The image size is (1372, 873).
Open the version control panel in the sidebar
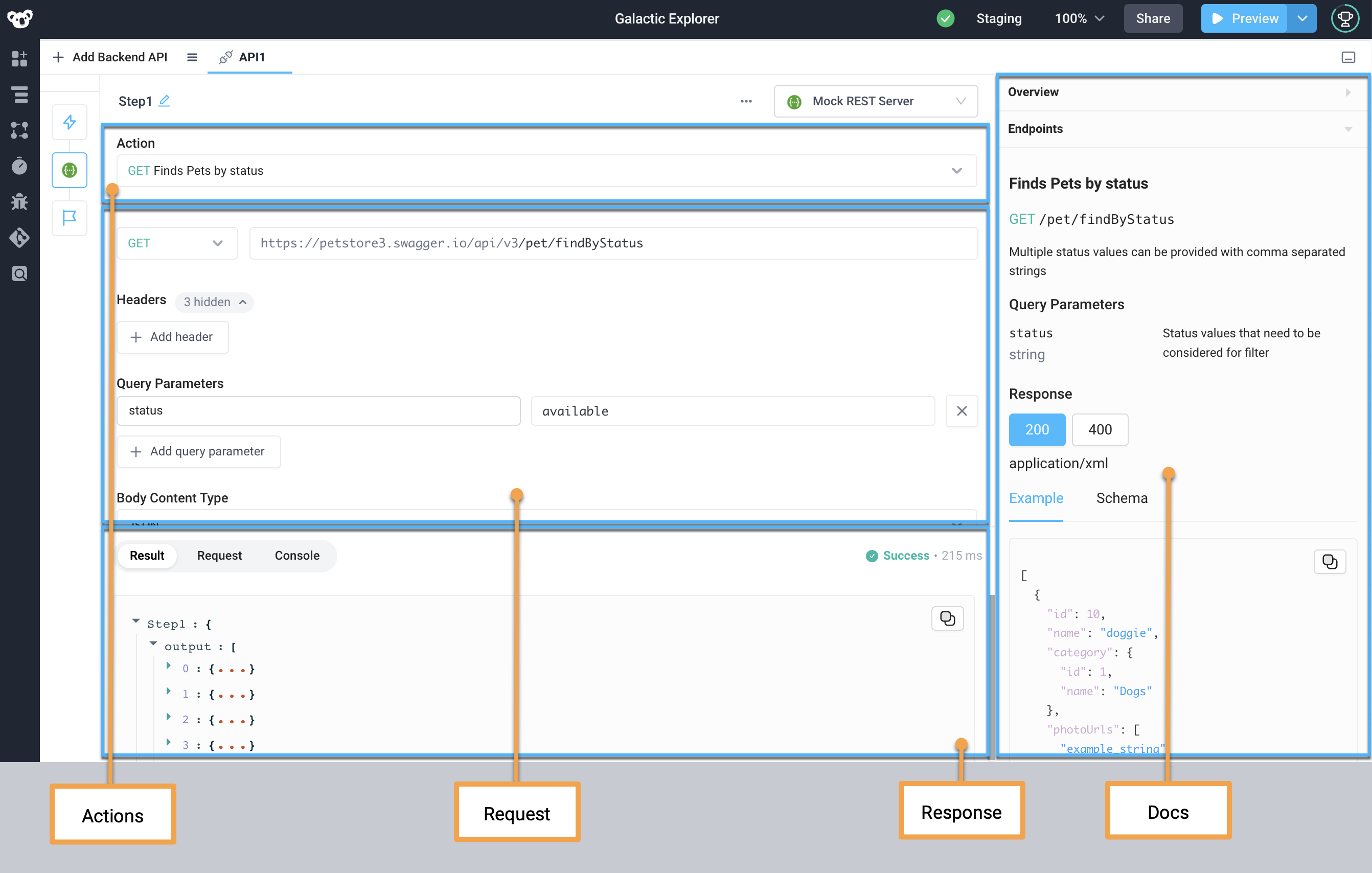pyautogui.click(x=19, y=238)
